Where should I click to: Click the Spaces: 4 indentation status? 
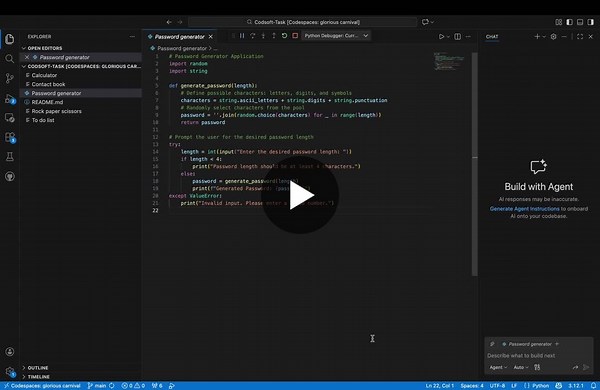tap(472, 385)
